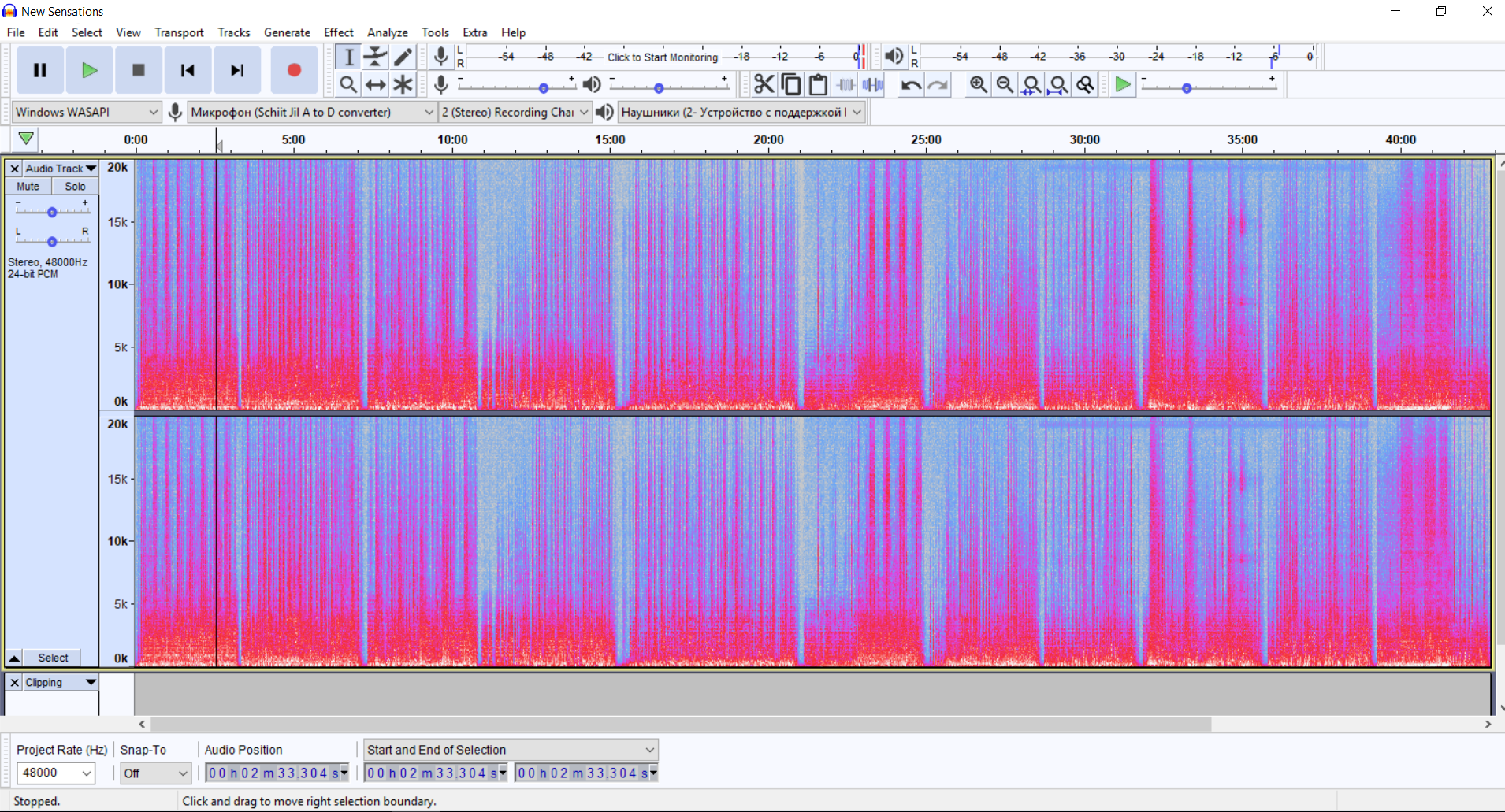Click Trim audio outside selection icon
Image resolution: width=1505 pixels, height=812 pixels.
(x=845, y=84)
